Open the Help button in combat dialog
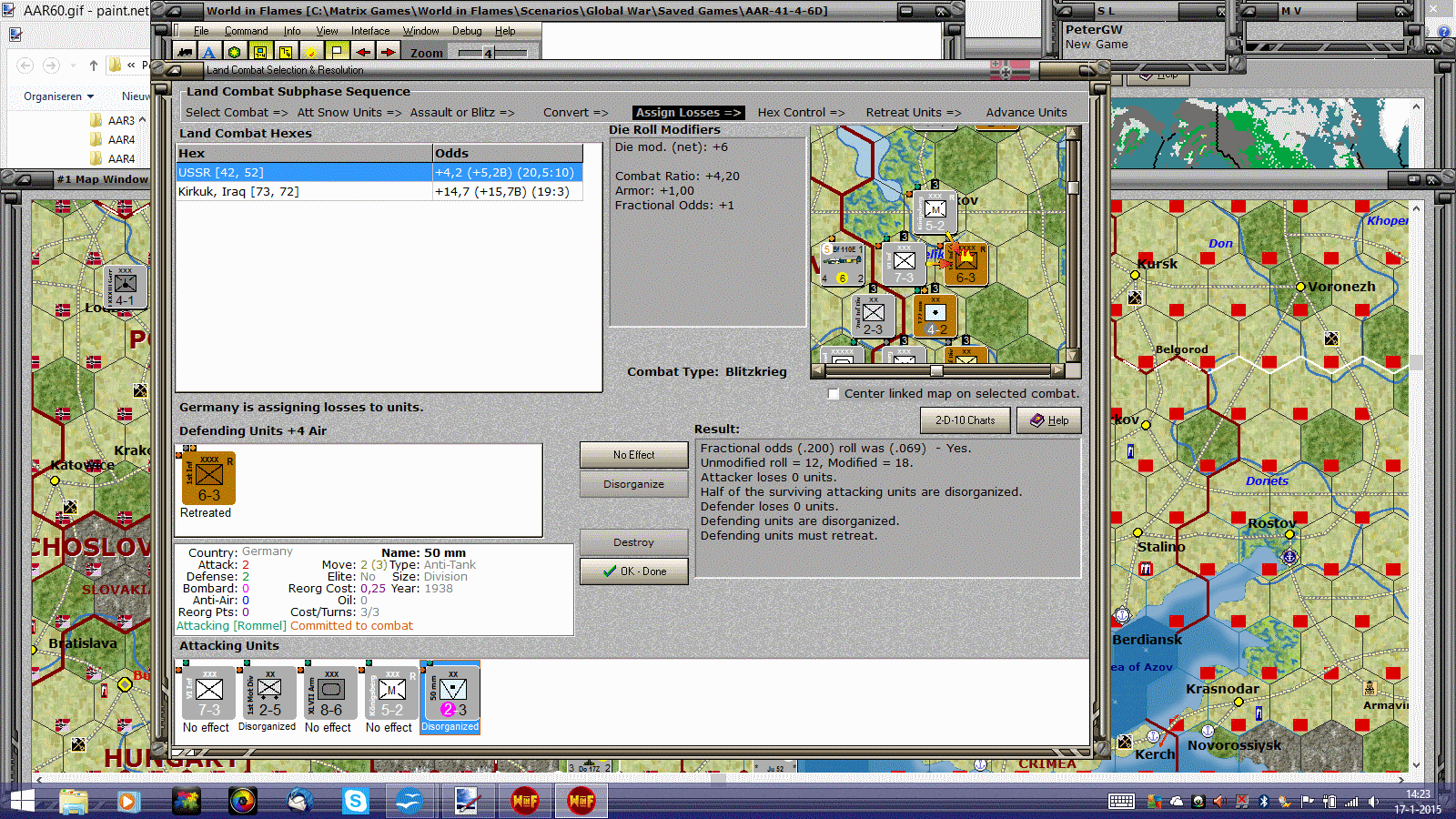Viewport: 1456px width, 819px height. [1048, 420]
